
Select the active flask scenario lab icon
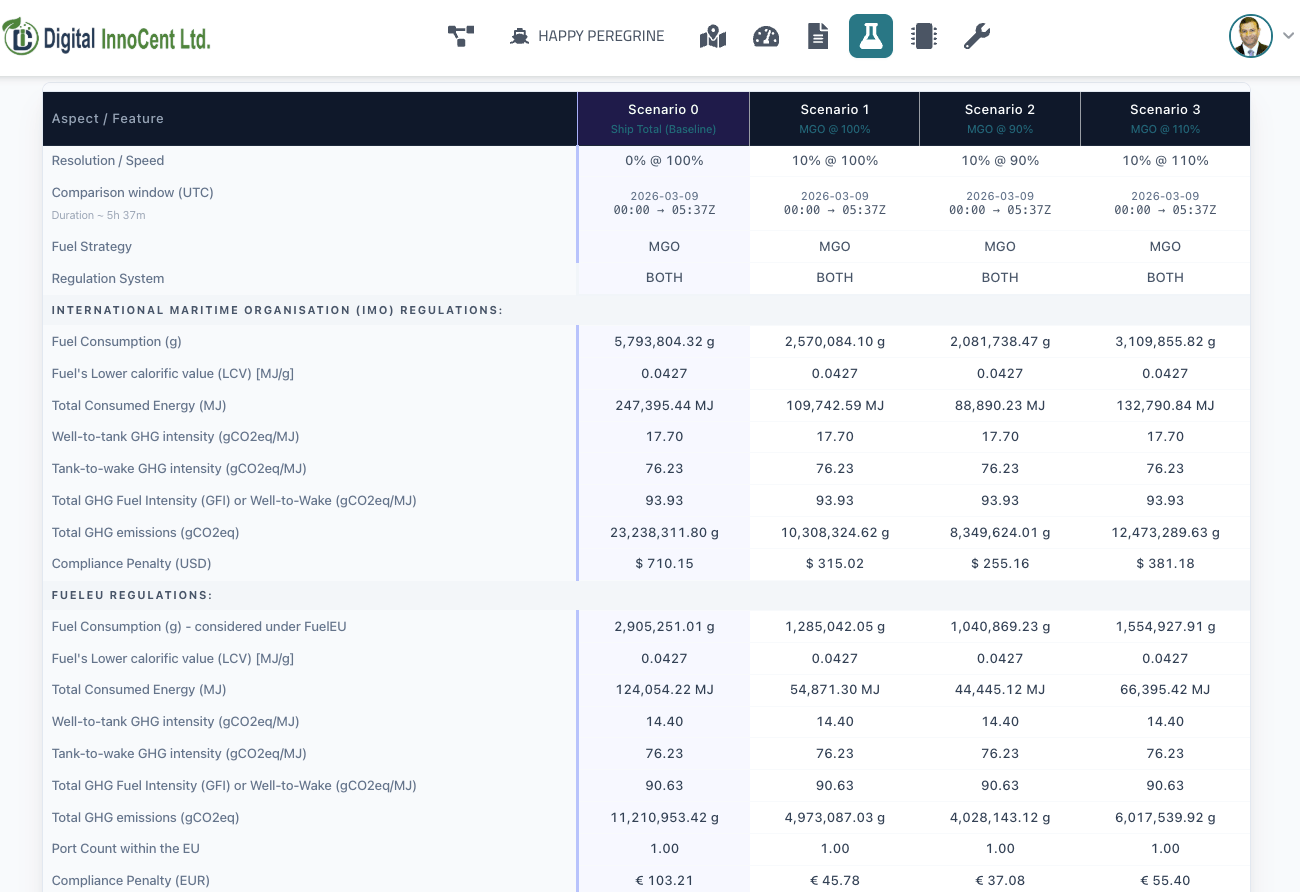coord(871,36)
